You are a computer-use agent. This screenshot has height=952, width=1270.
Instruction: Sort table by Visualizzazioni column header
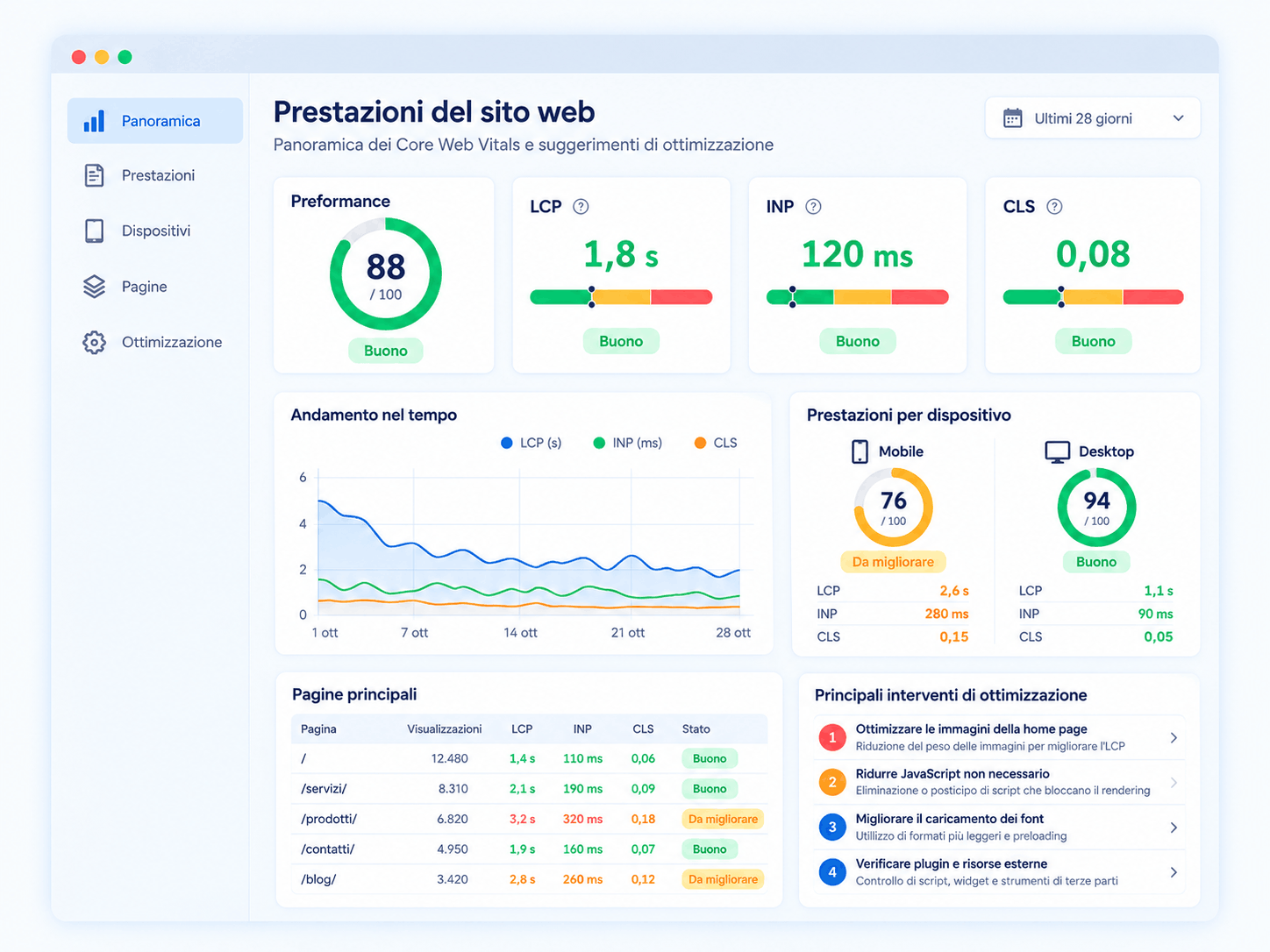click(445, 729)
